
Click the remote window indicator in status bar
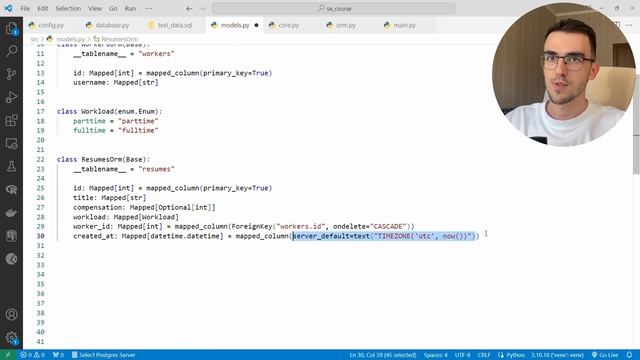point(8,355)
